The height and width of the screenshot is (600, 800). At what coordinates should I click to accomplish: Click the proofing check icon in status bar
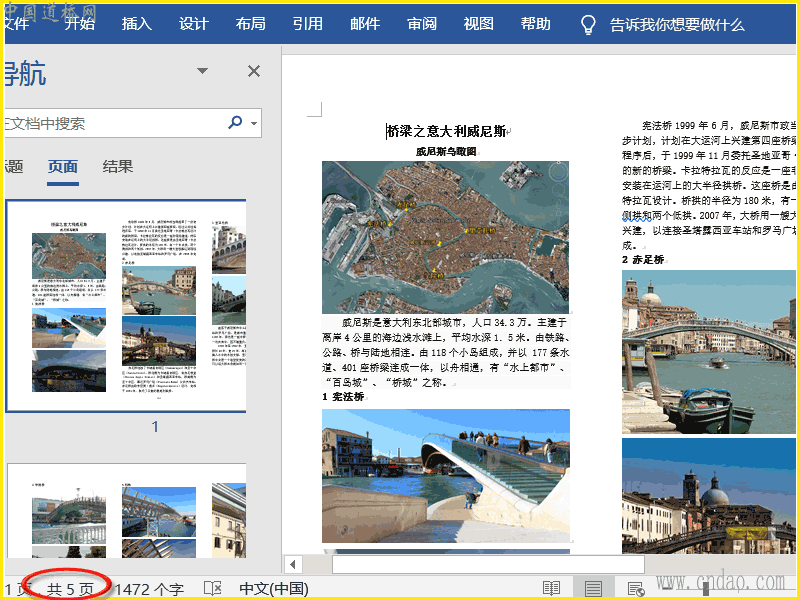coord(212,588)
